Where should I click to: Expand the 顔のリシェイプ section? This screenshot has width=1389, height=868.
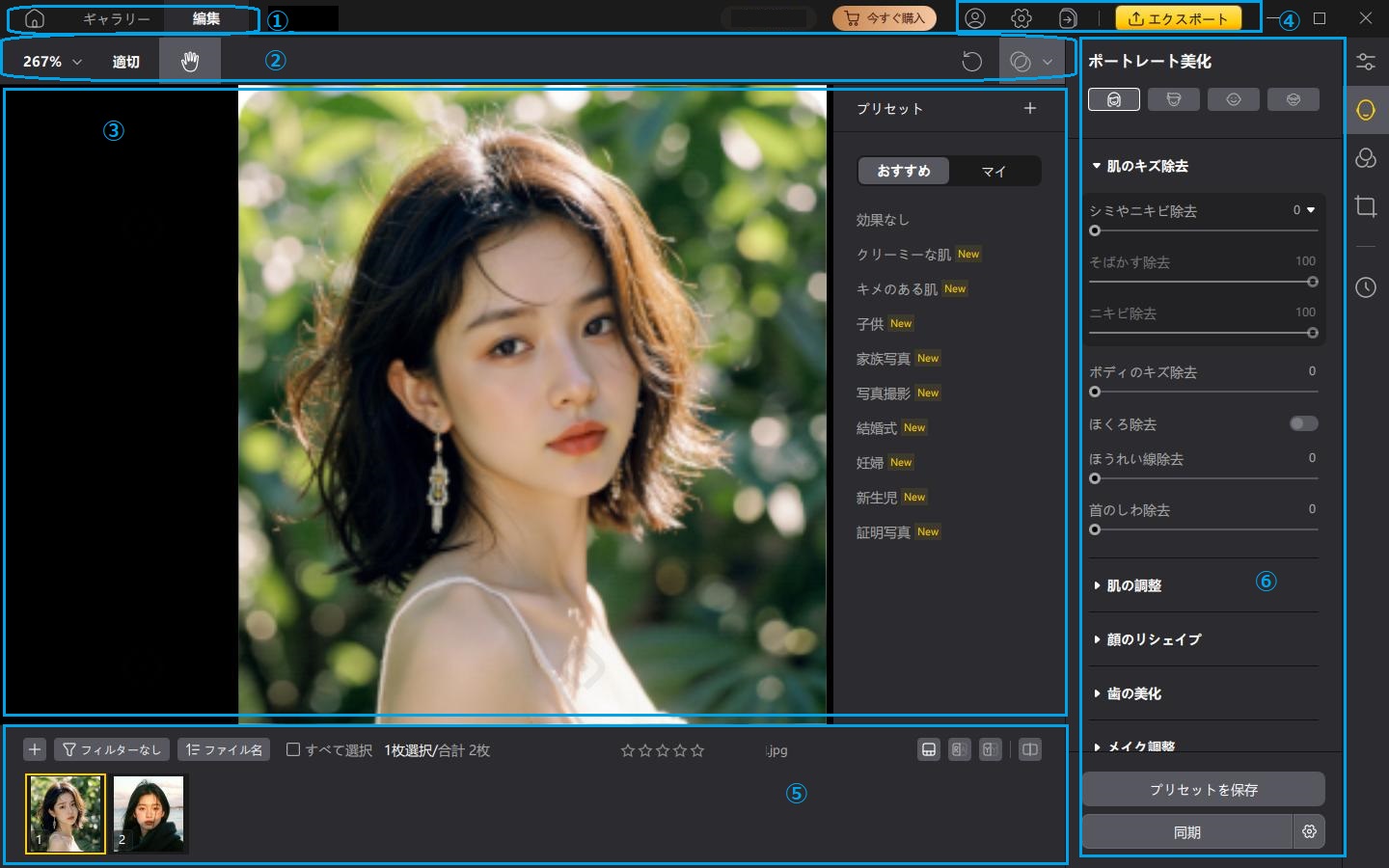coord(1153,639)
